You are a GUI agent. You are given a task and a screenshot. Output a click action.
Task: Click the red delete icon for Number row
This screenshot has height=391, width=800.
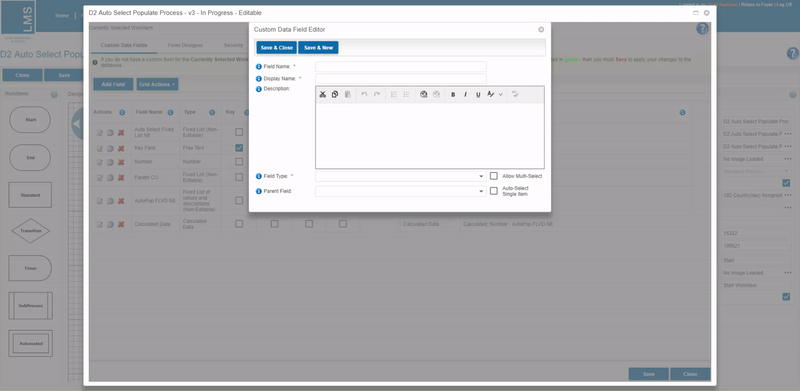(x=121, y=162)
